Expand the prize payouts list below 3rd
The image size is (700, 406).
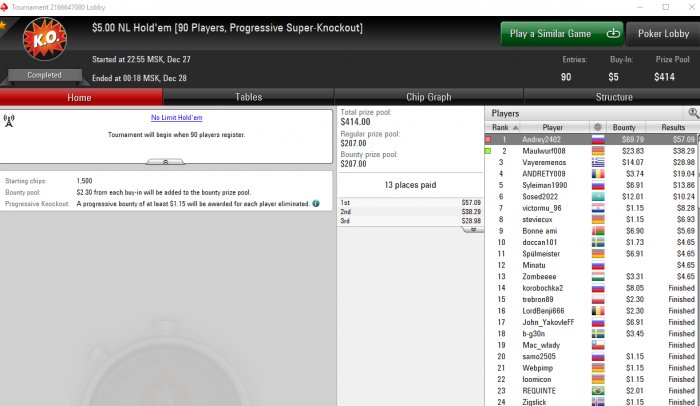pyautogui.click(x=473, y=229)
